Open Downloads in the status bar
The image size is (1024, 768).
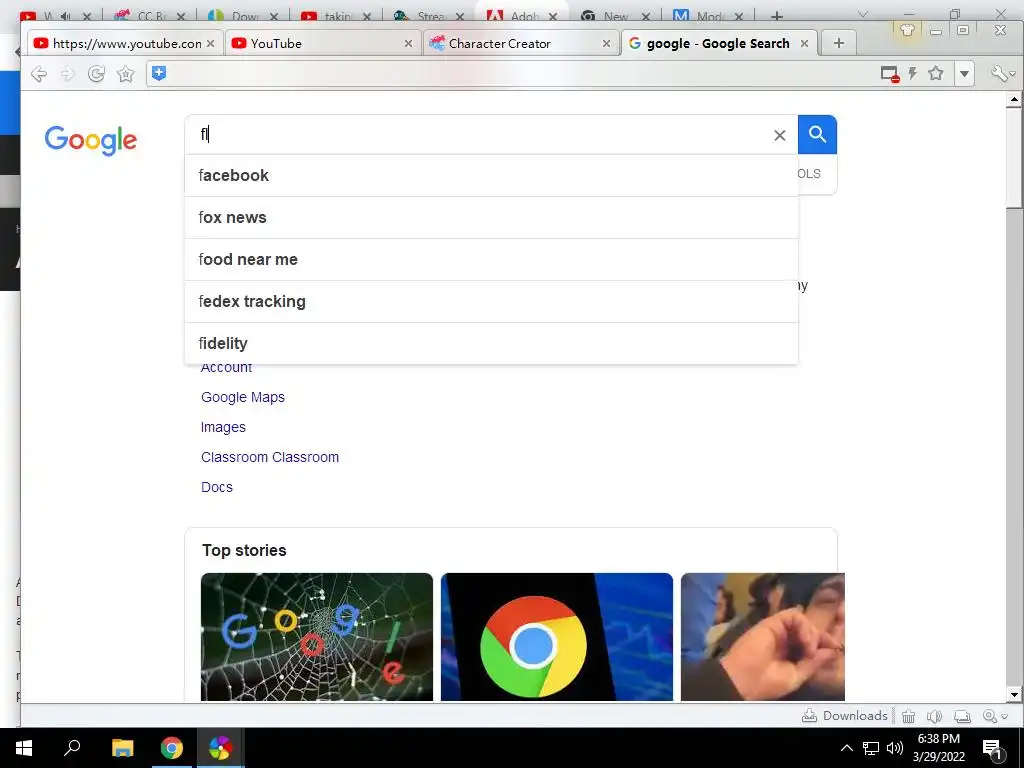844,716
